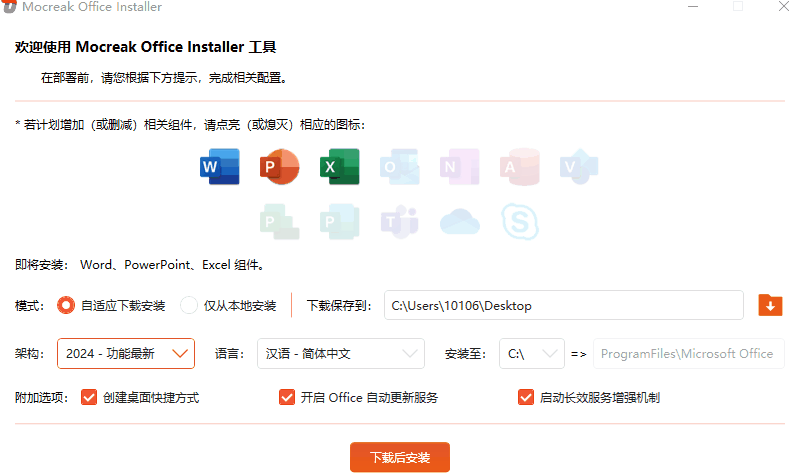Uncheck 创建桌面快捷方式 checkbox
Image resolution: width=802 pixels, height=473 pixels.
click(x=89, y=397)
